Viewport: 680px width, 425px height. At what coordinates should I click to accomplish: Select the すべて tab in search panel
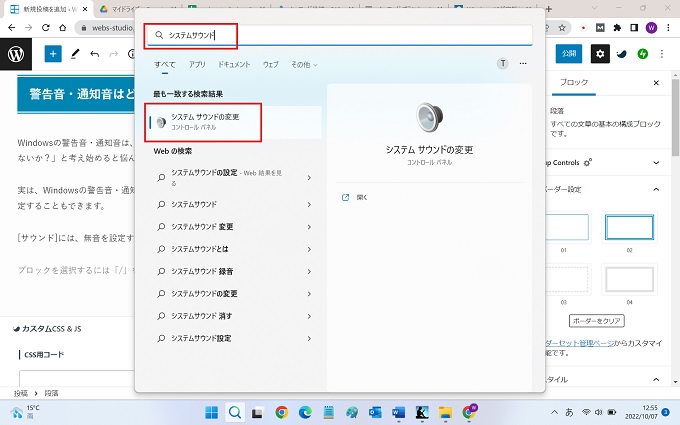(x=165, y=65)
